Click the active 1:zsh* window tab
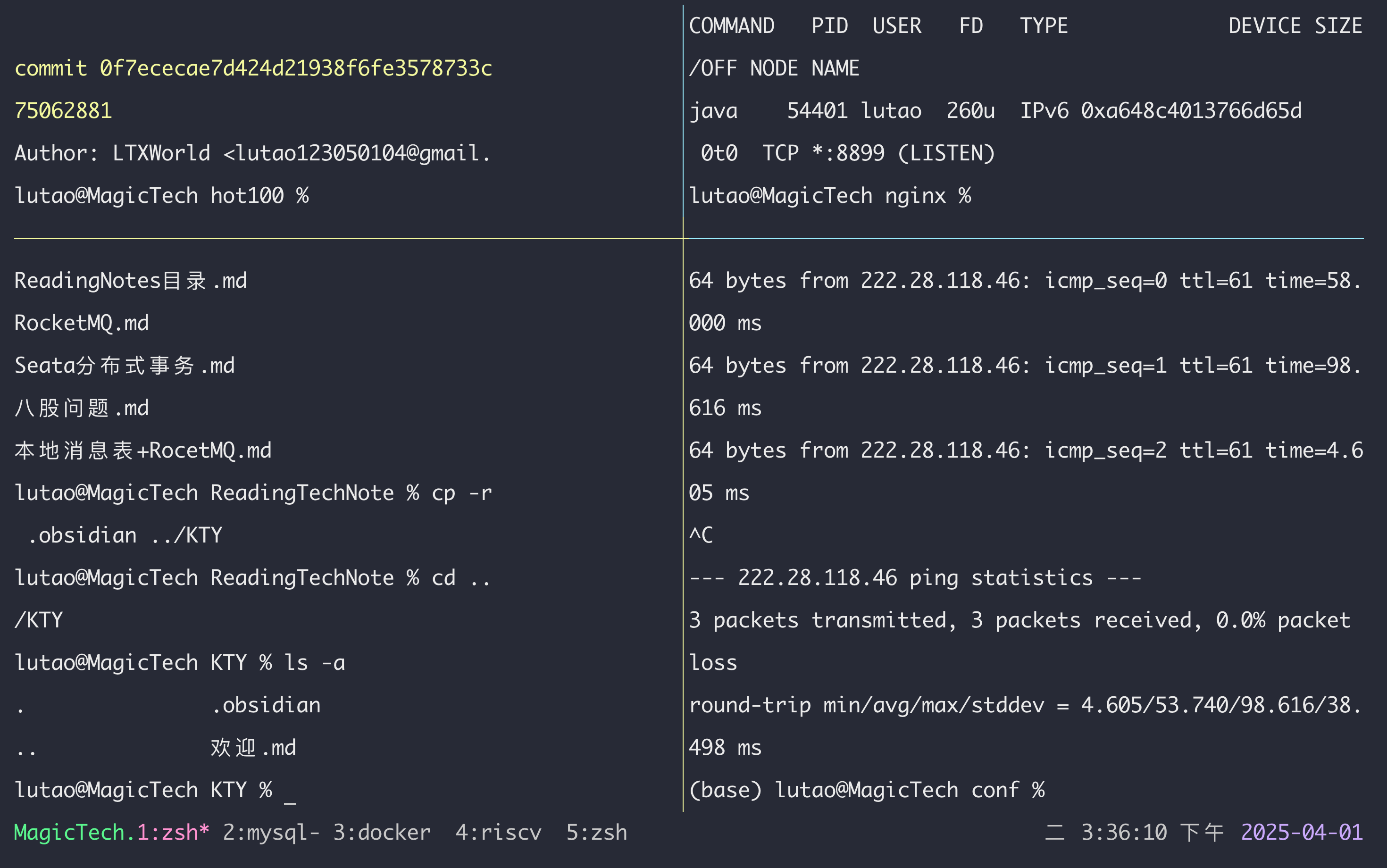The height and width of the screenshot is (868, 1387). (x=173, y=833)
